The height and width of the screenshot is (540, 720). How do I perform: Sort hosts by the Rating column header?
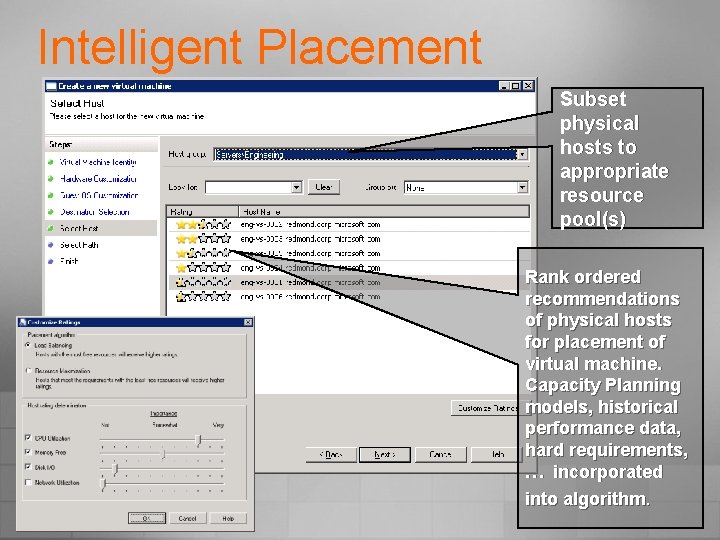(x=202, y=212)
